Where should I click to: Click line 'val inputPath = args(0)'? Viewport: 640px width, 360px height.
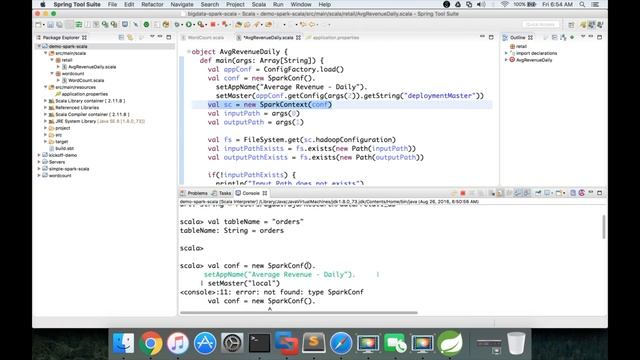(253, 113)
